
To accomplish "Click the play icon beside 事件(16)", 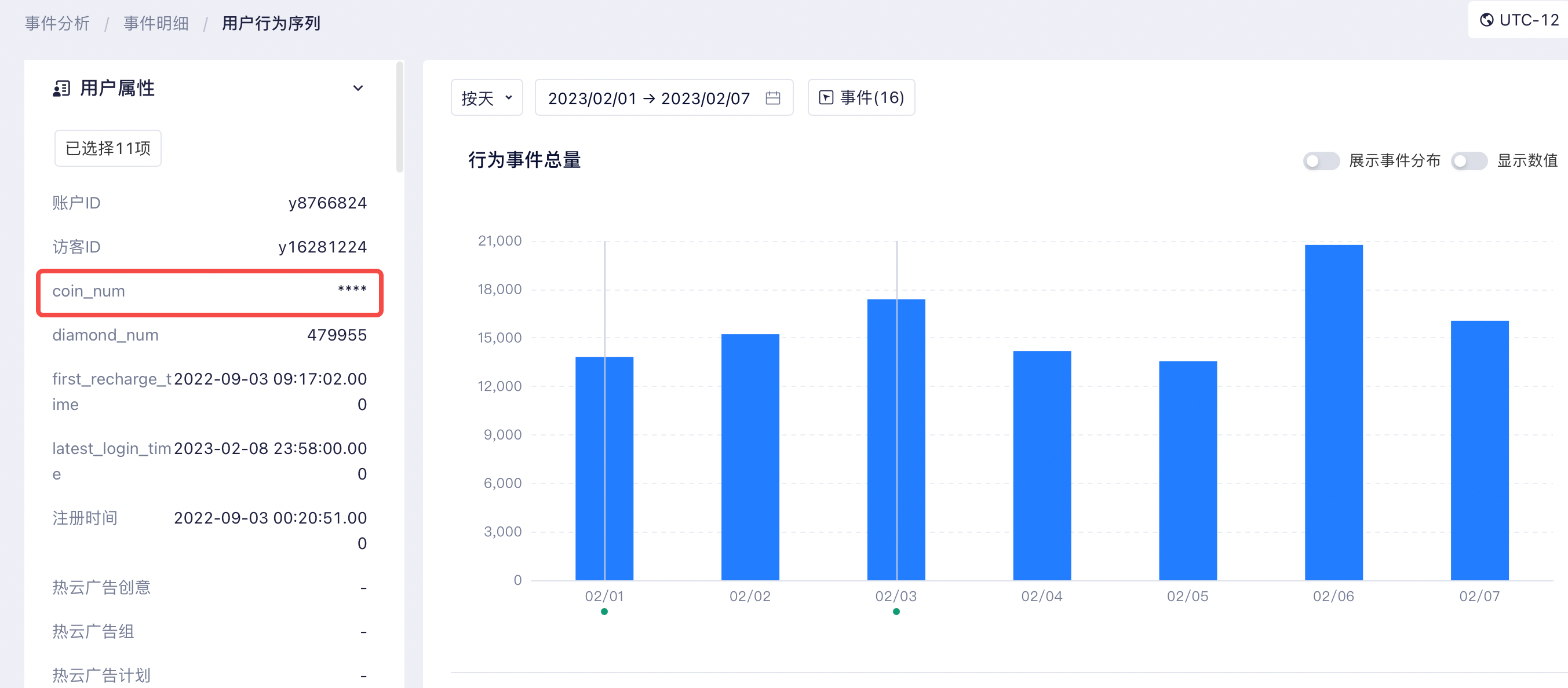I will [826, 97].
